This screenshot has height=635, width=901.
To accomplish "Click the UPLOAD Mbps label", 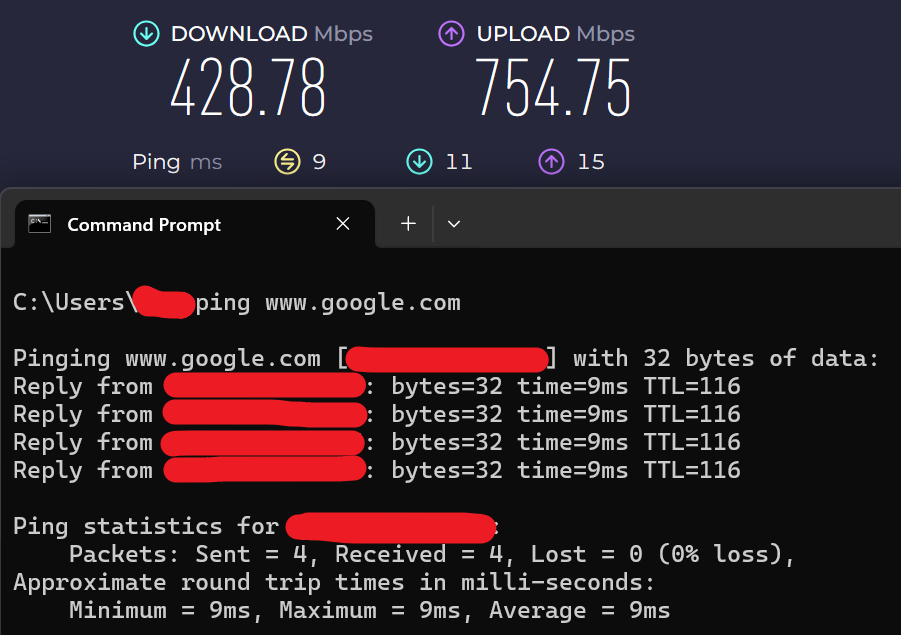I will (x=556, y=34).
